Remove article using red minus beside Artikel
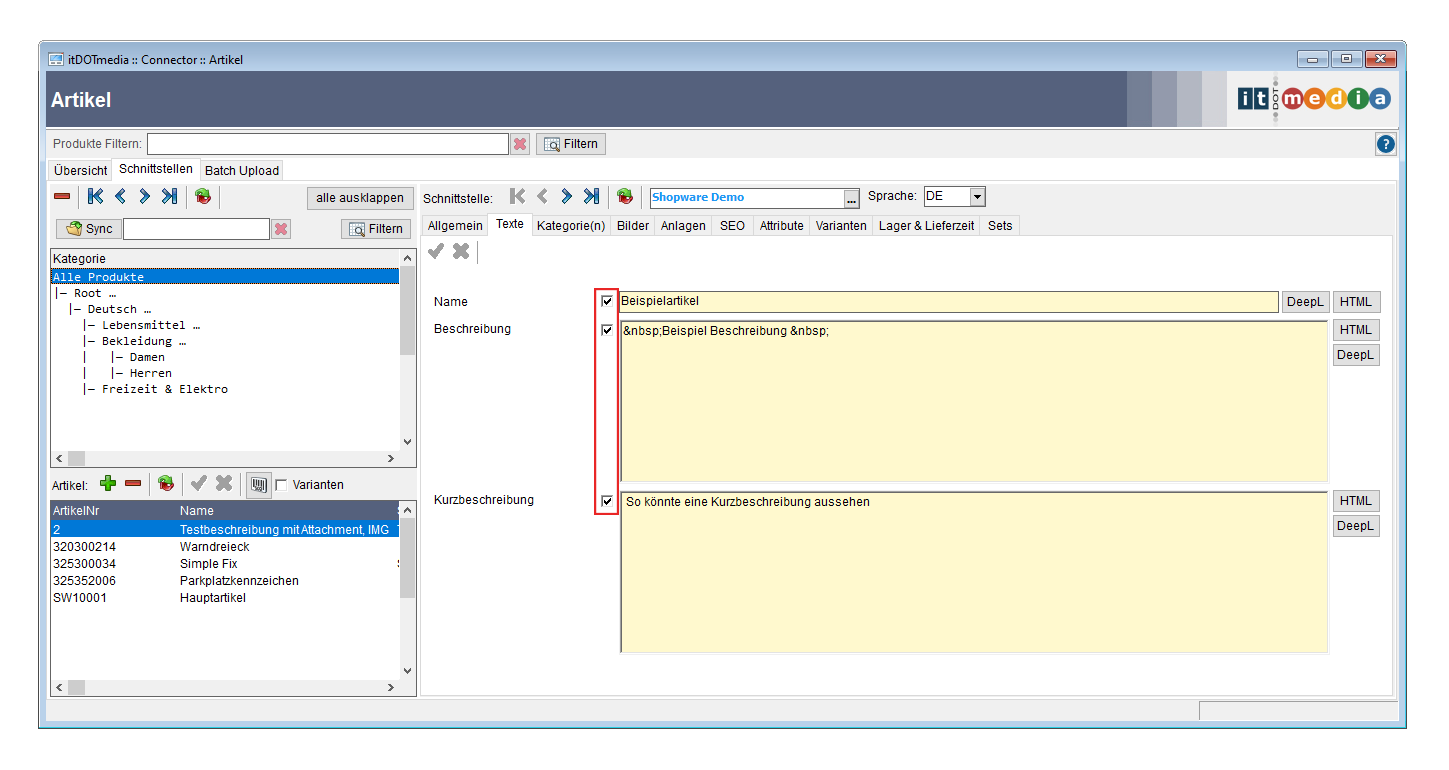This screenshot has height=770, width=1449. (x=133, y=484)
